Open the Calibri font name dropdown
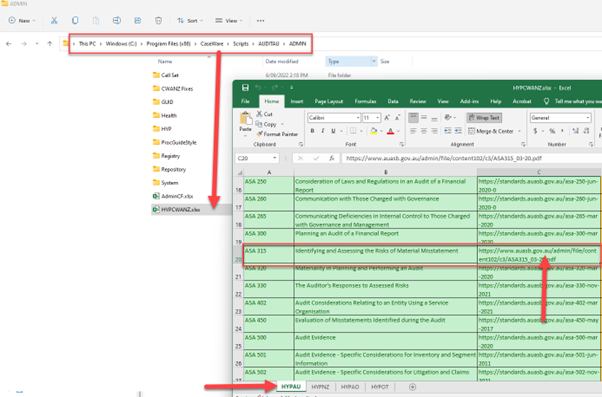 coord(358,117)
